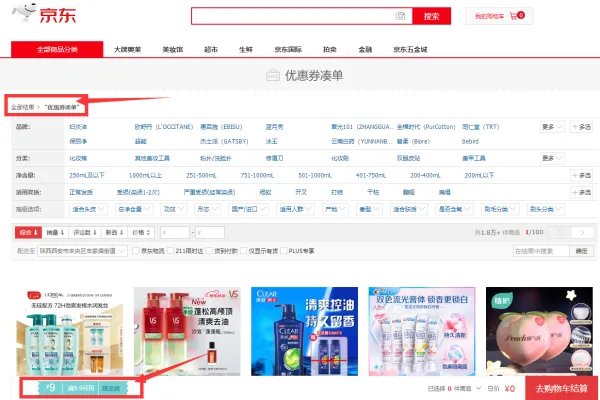Image resolution: width=600 pixels, height=400 pixels.
Task: Click 全部结果 breadcrumb link
Action: (22, 107)
